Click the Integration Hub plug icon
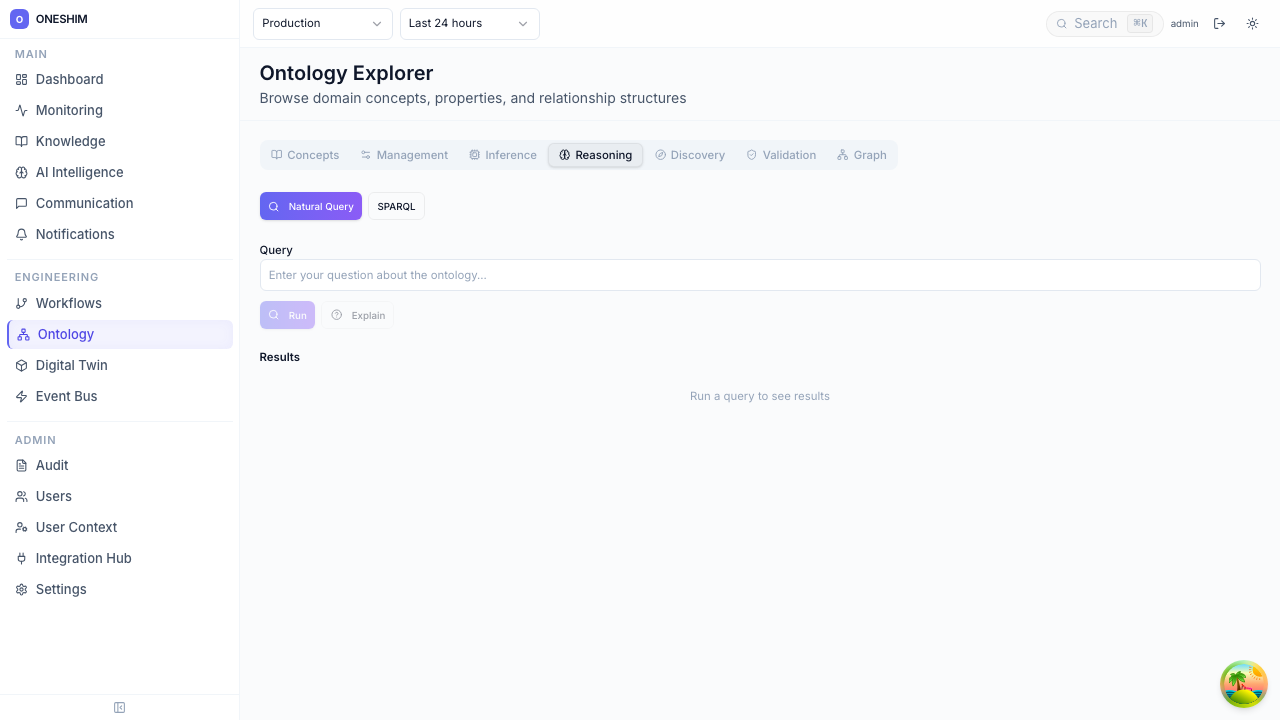 click(22, 559)
